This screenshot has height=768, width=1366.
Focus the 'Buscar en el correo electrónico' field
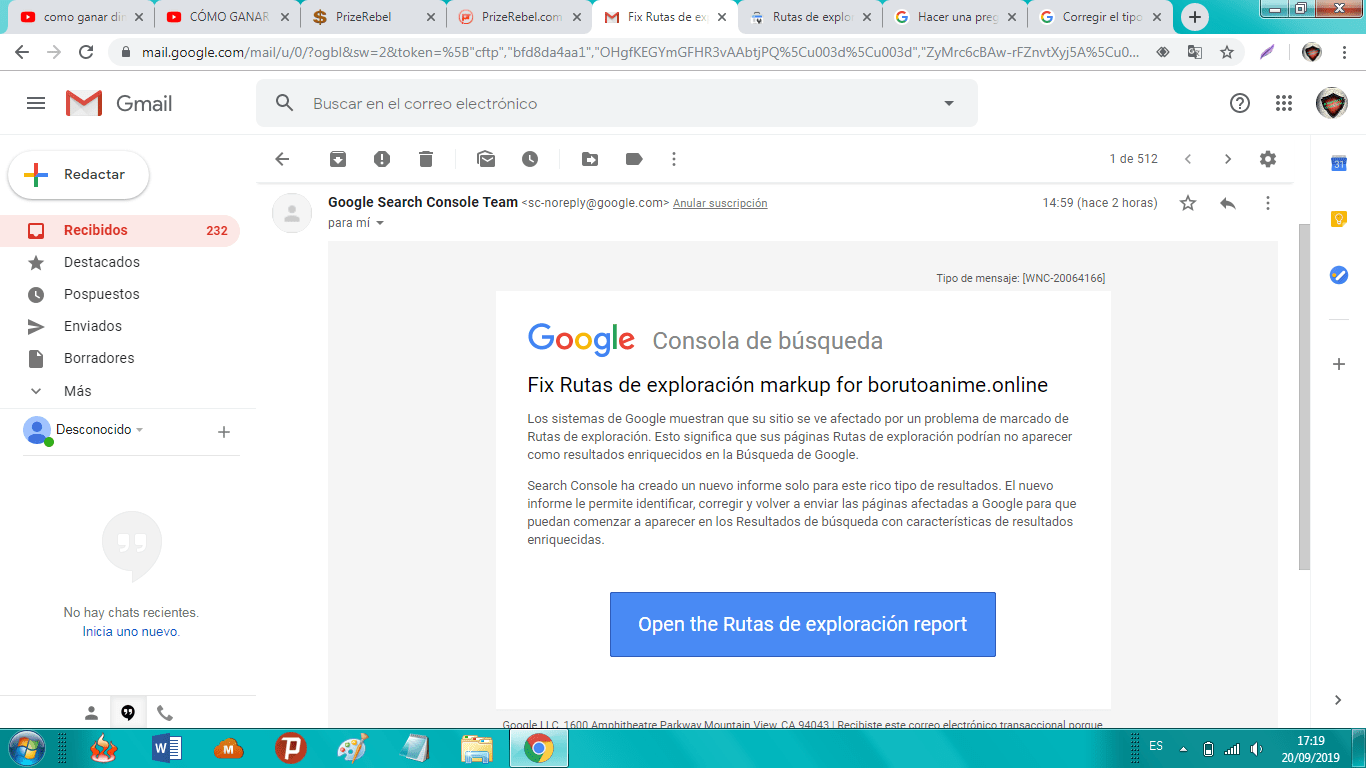617,103
